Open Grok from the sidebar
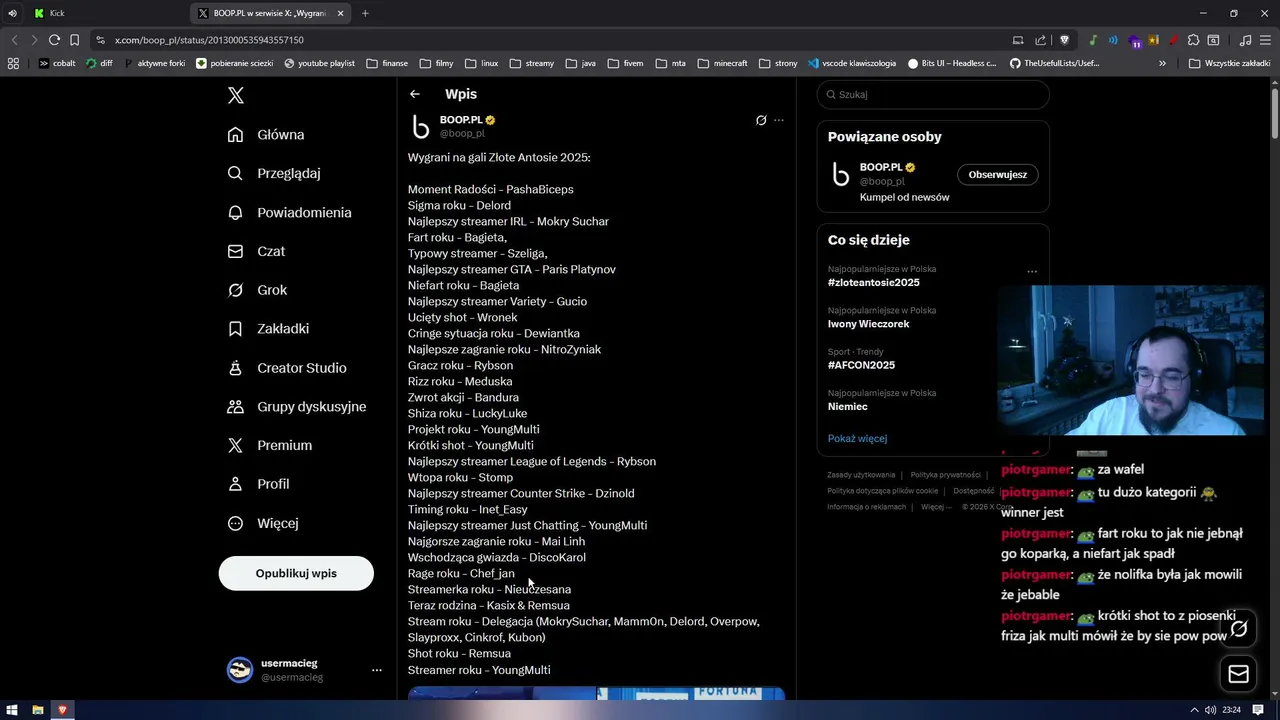 point(258,290)
